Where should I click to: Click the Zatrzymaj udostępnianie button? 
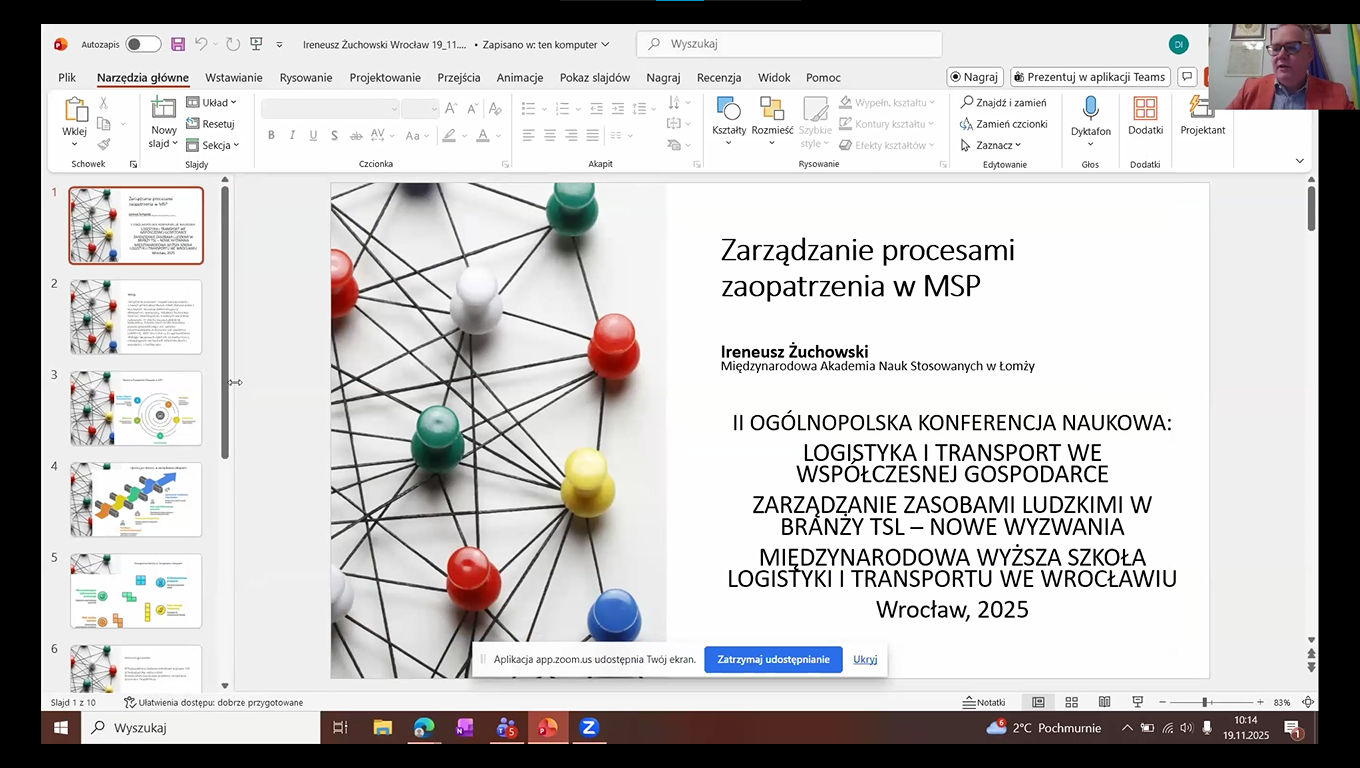click(x=773, y=659)
